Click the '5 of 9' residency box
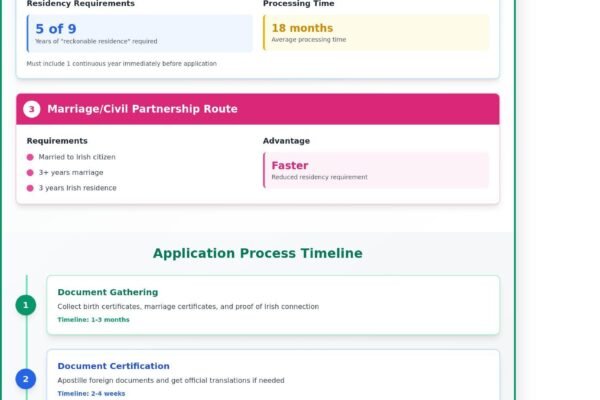600x400 pixels. [x=139, y=33]
